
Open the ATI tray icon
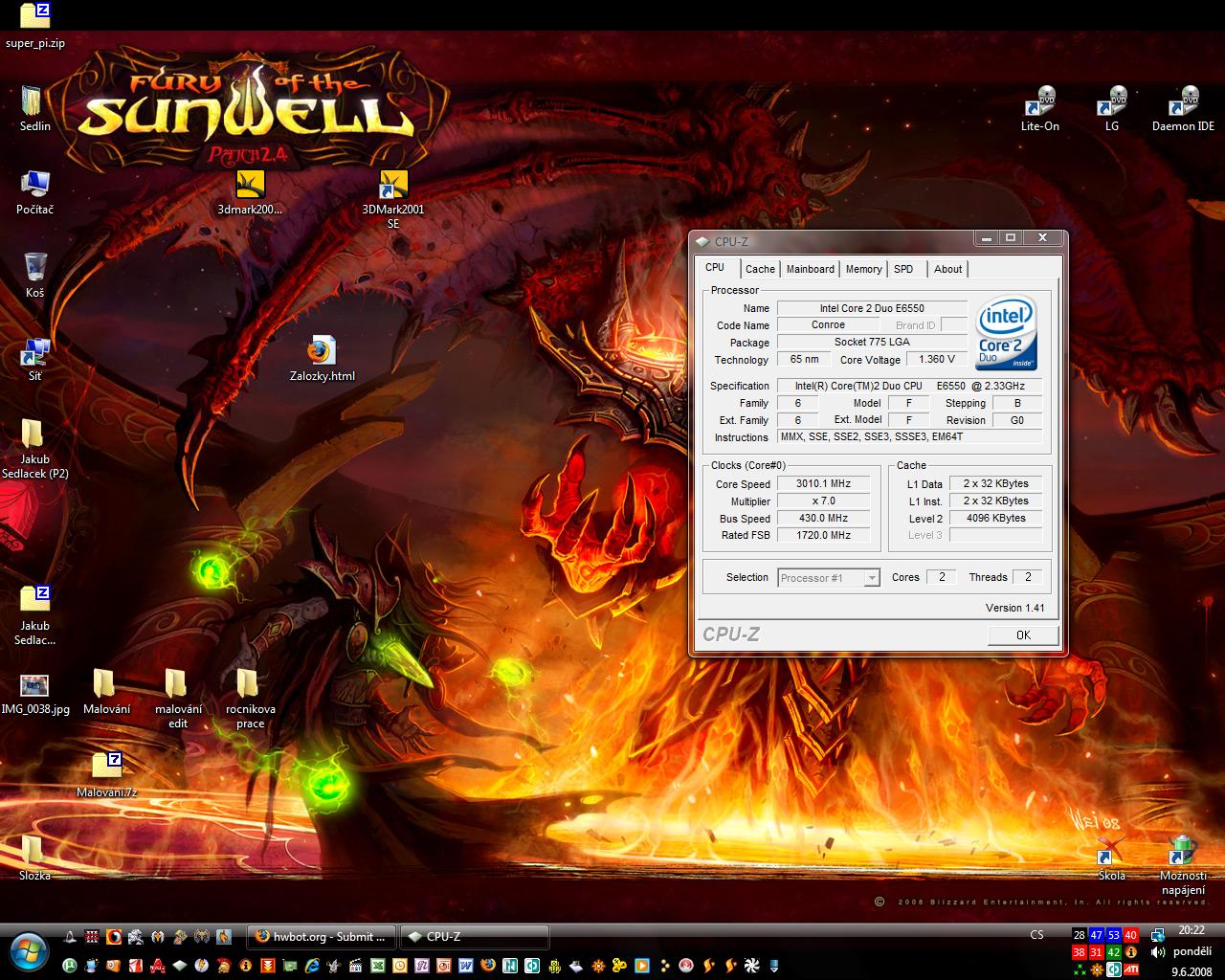tap(1132, 969)
